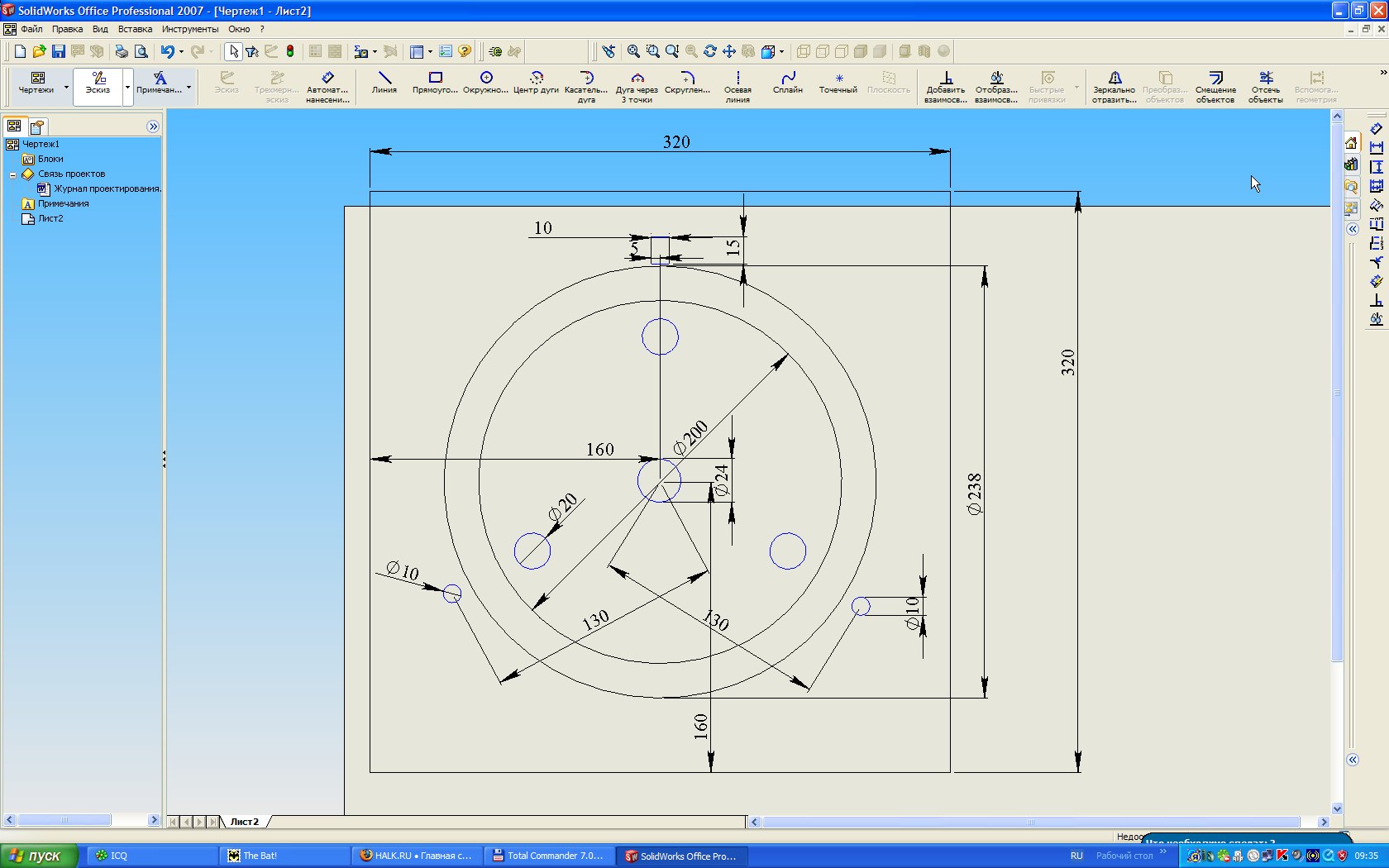Pick the Сплайн spline tool
The image size is (1389, 868).
[x=787, y=82]
